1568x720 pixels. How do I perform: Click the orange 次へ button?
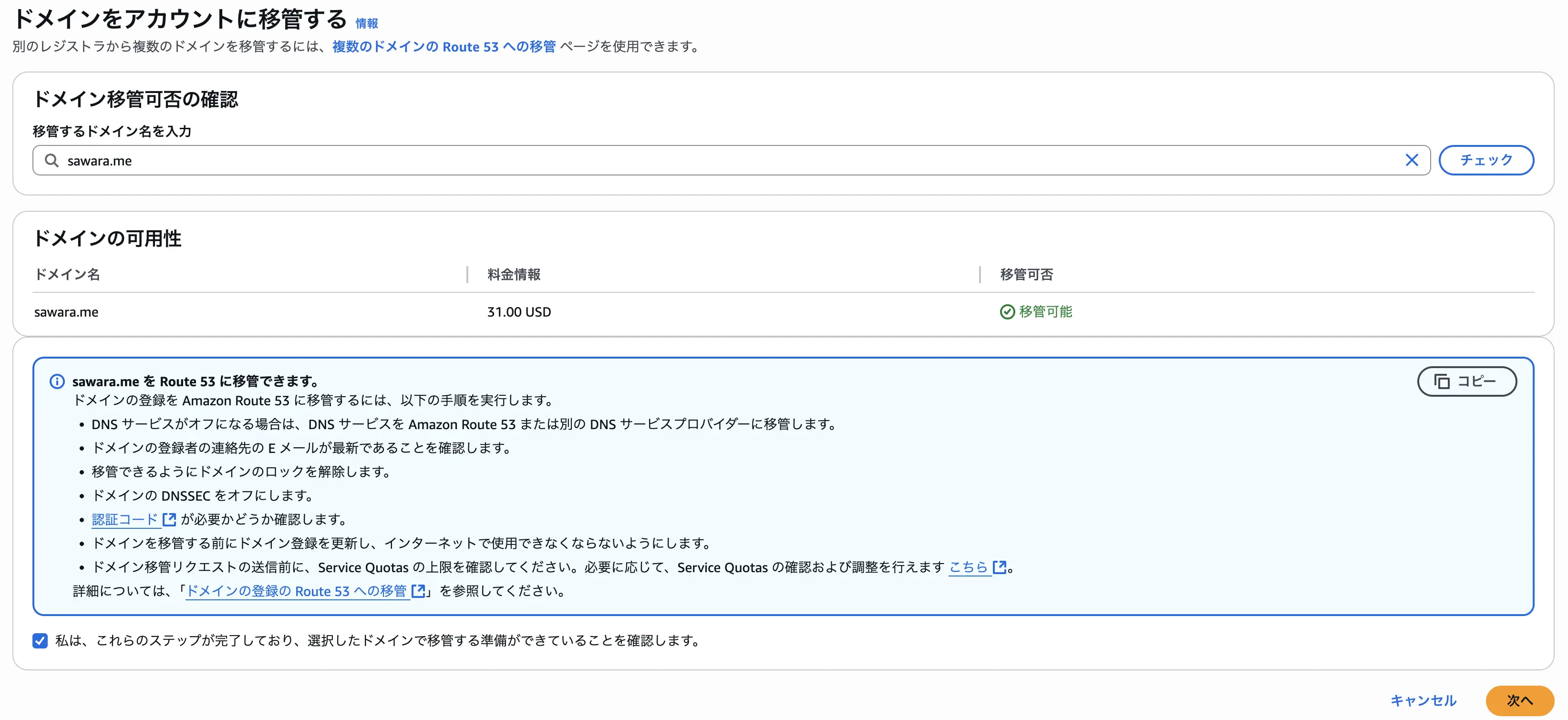pyautogui.click(x=1519, y=700)
